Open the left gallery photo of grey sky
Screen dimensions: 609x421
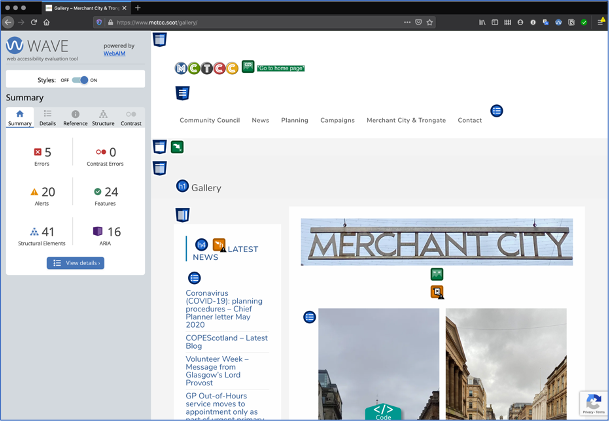[x=379, y=364]
